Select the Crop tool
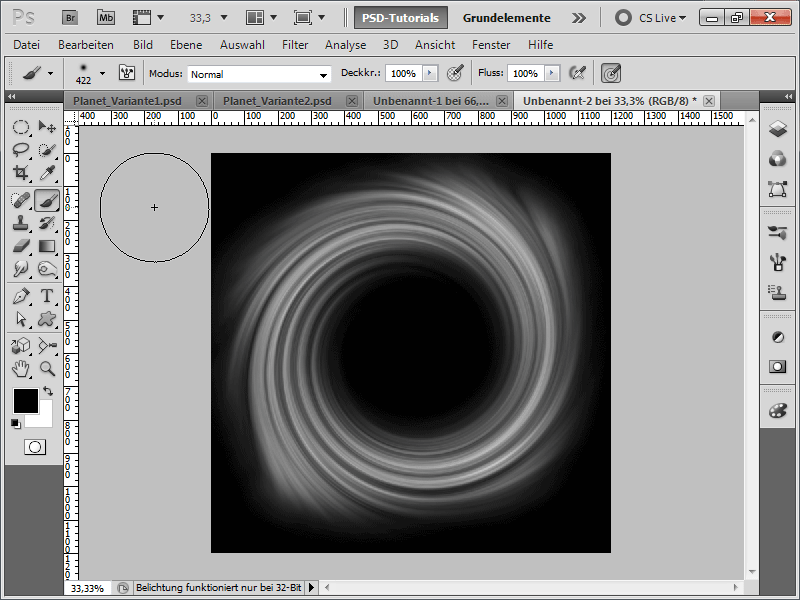Image resolution: width=800 pixels, height=600 pixels. 20,173
